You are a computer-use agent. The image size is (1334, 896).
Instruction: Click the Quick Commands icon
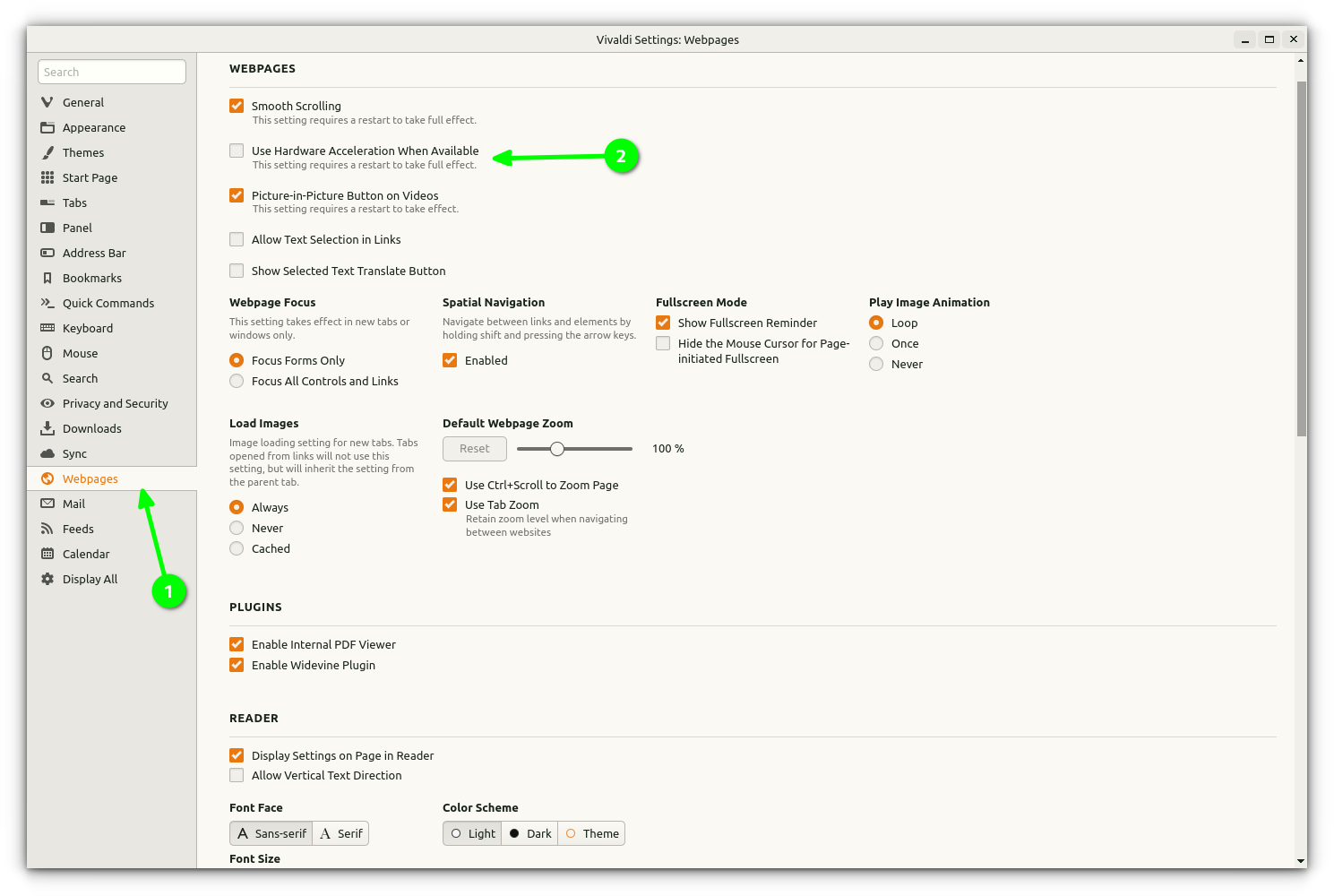(x=47, y=303)
